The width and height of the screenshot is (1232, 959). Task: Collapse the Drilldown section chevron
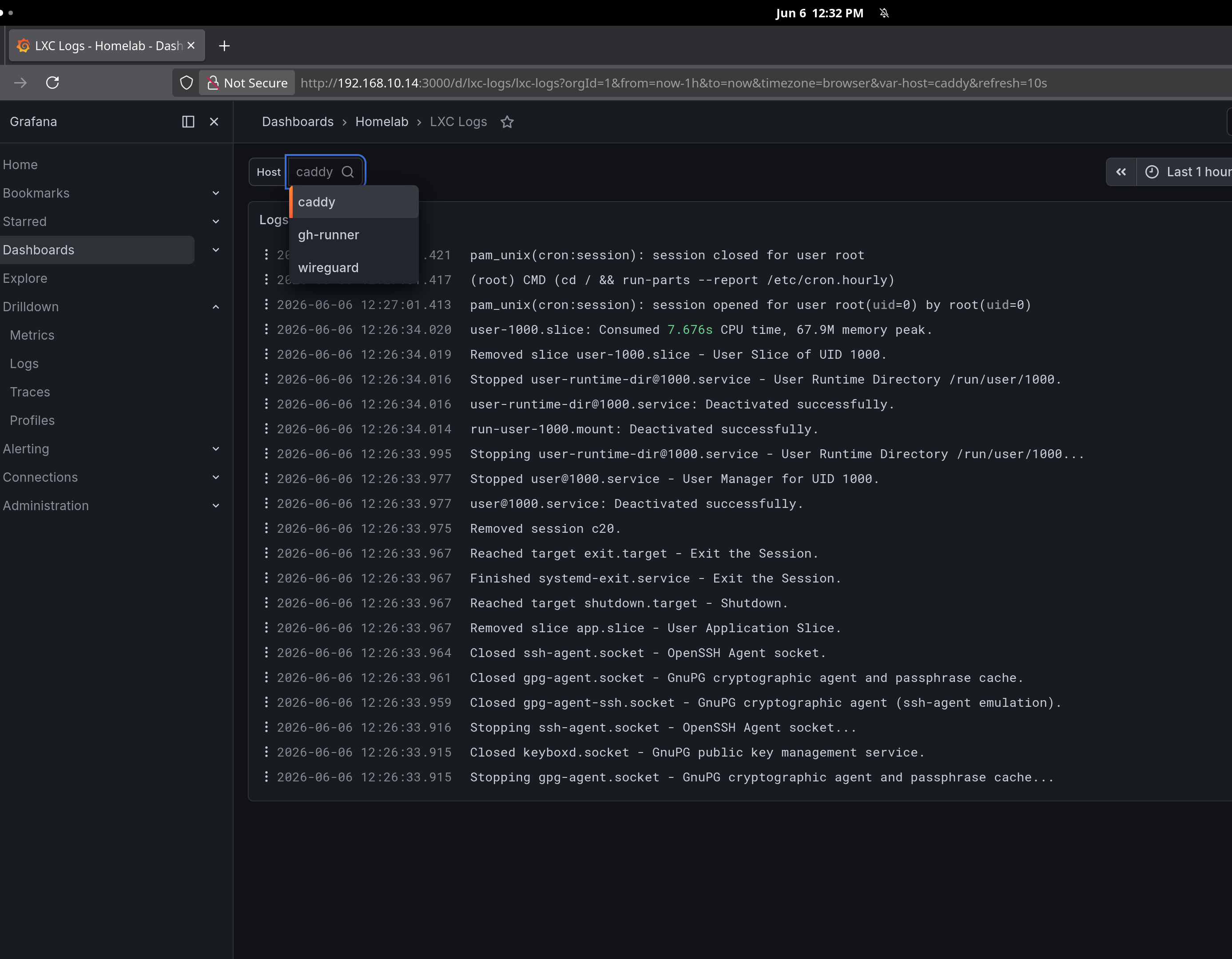pyautogui.click(x=215, y=307)
